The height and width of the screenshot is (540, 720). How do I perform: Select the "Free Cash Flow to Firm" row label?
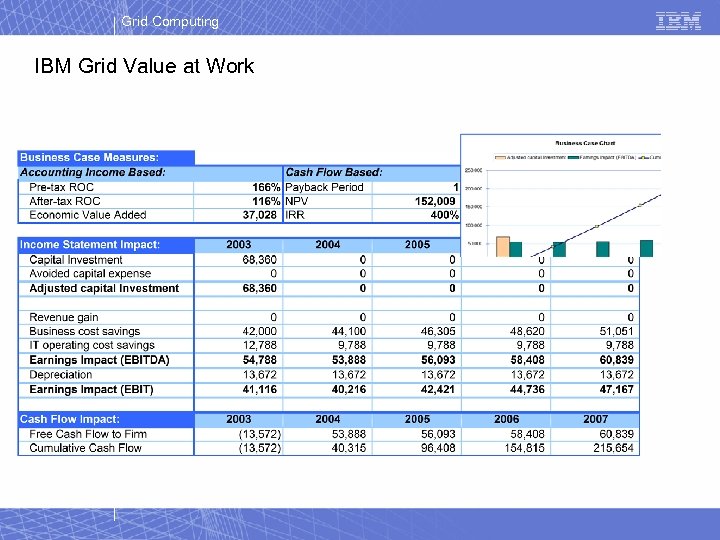(x=88, y=434)
